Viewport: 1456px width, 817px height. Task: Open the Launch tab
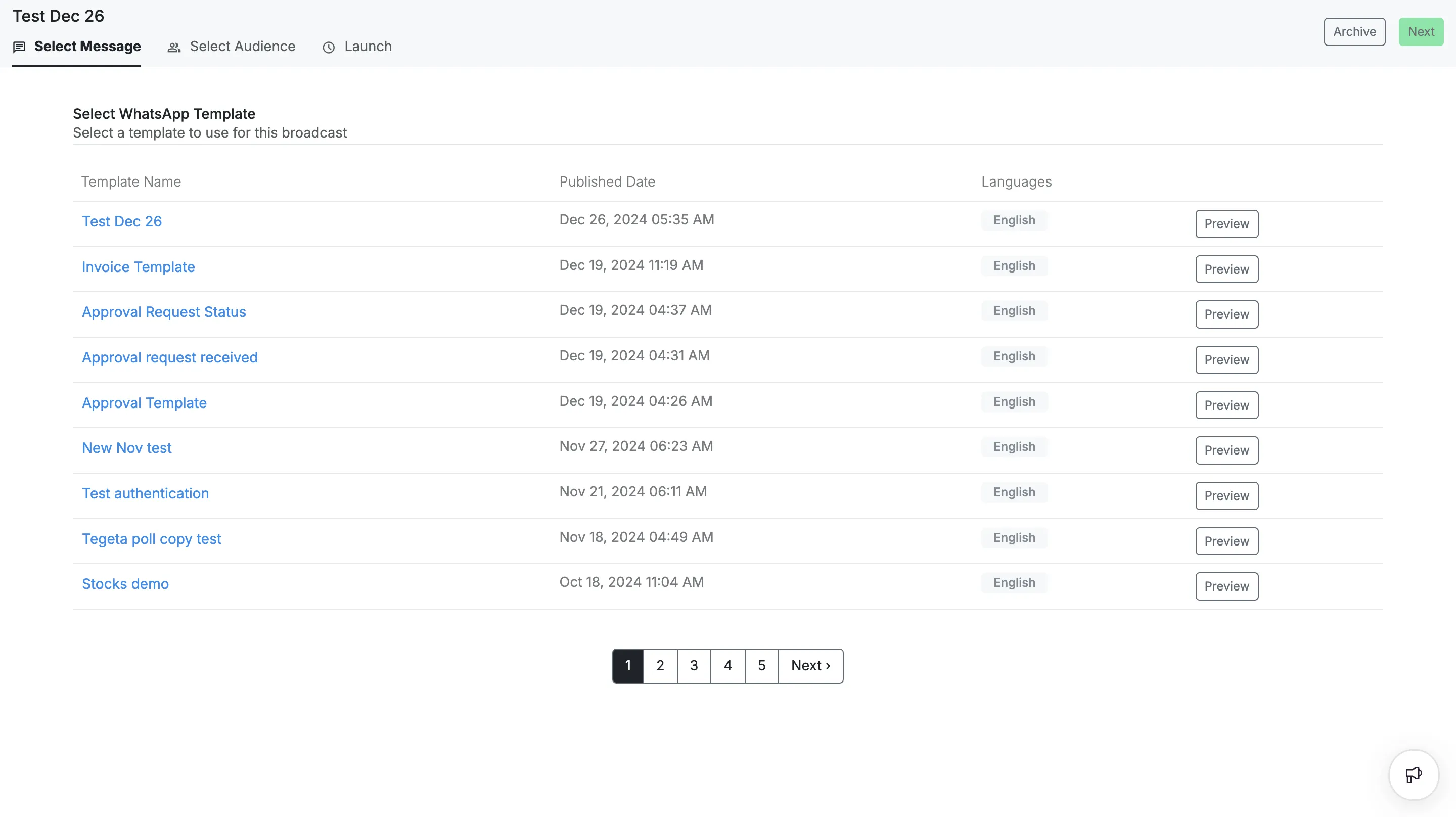[357, 47]
